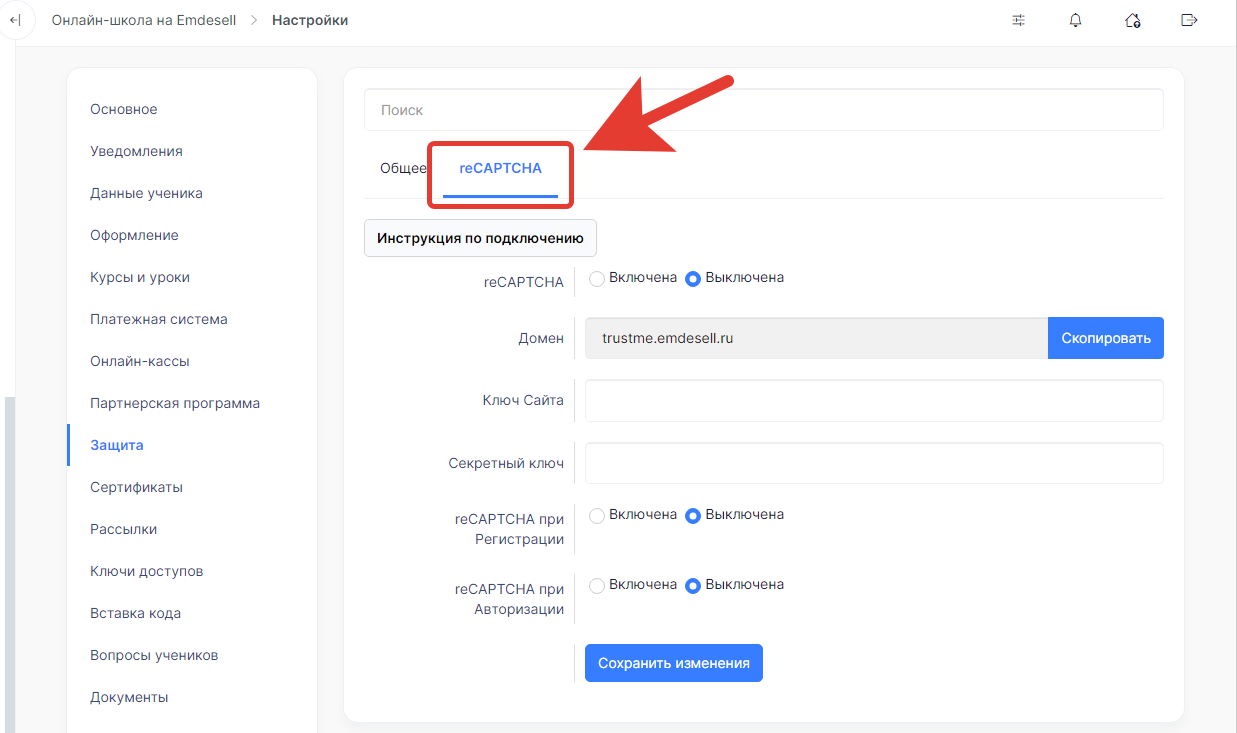Image resolution: width=1237 pixels, height=733 pixels.
Task: Click the Скопировать button
Action: tap(1106, 338)
